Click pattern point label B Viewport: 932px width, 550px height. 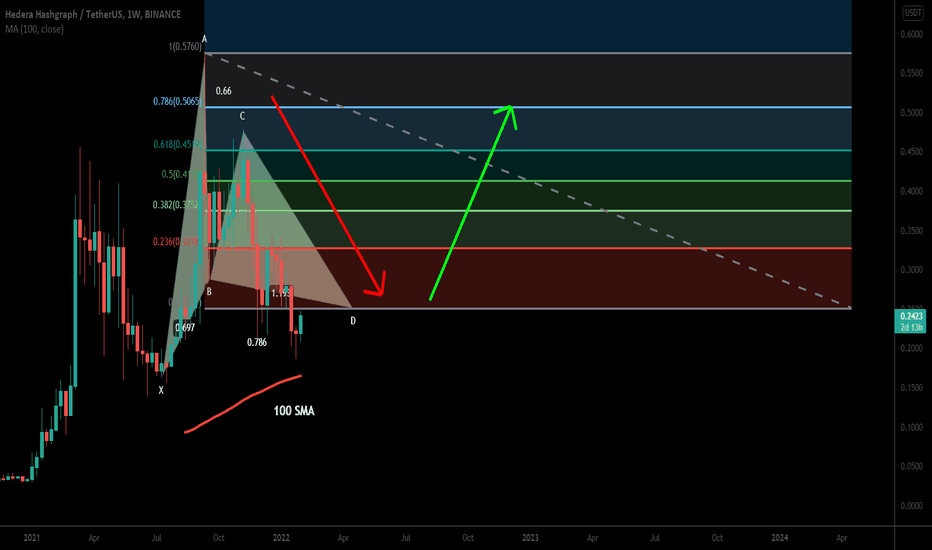pyautogui.click(x=209, y=292)
